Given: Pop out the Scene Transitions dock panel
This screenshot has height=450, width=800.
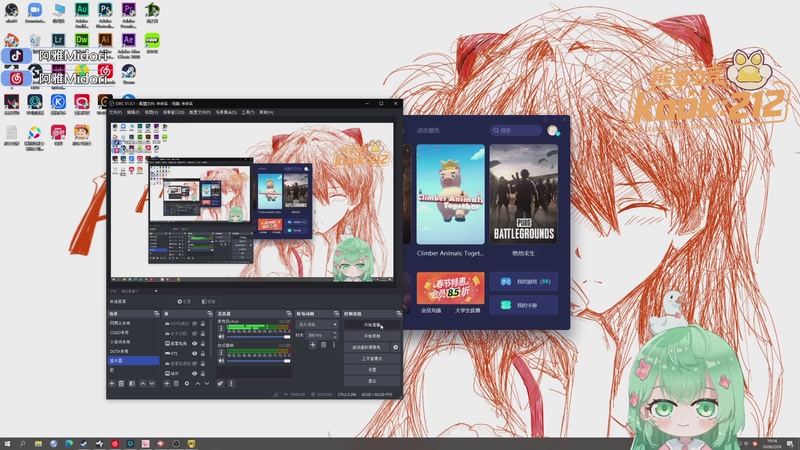Looking at the screenshot, I should (x=336, y=313).
